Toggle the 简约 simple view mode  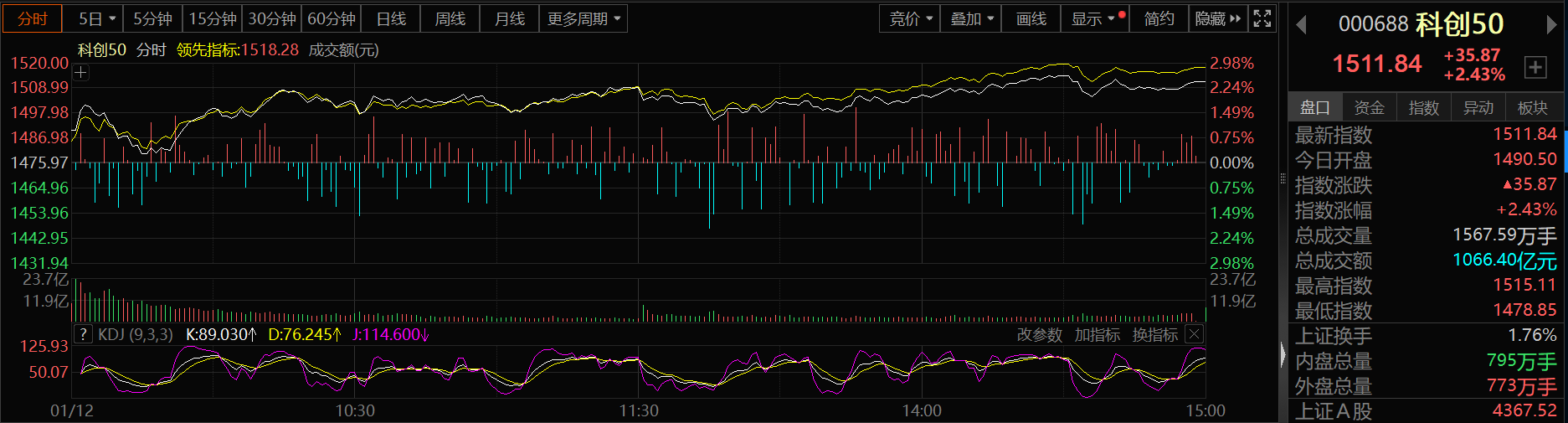(1159, 18)
